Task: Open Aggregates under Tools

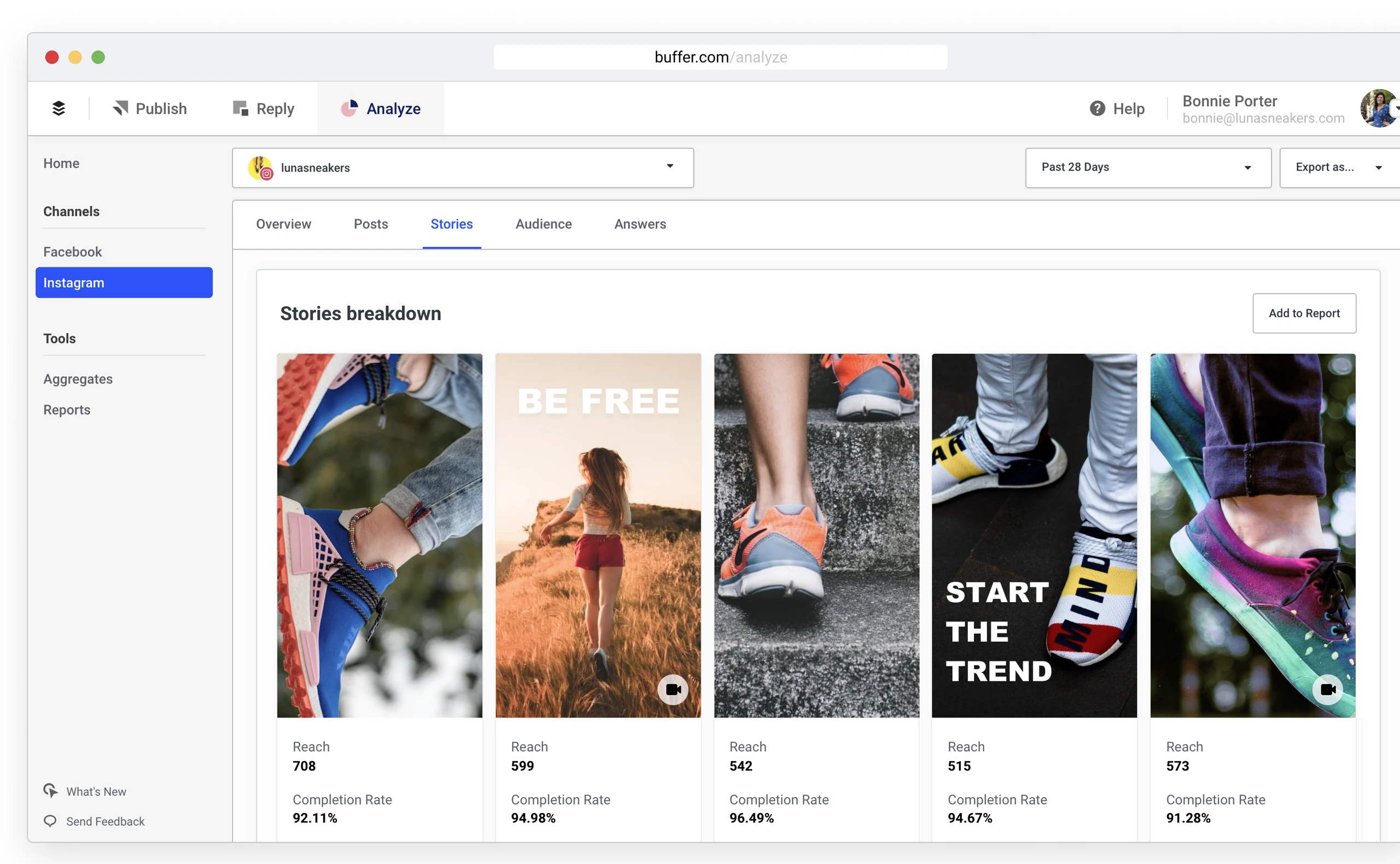Action: pyautogui.click(x=78, y=379)
